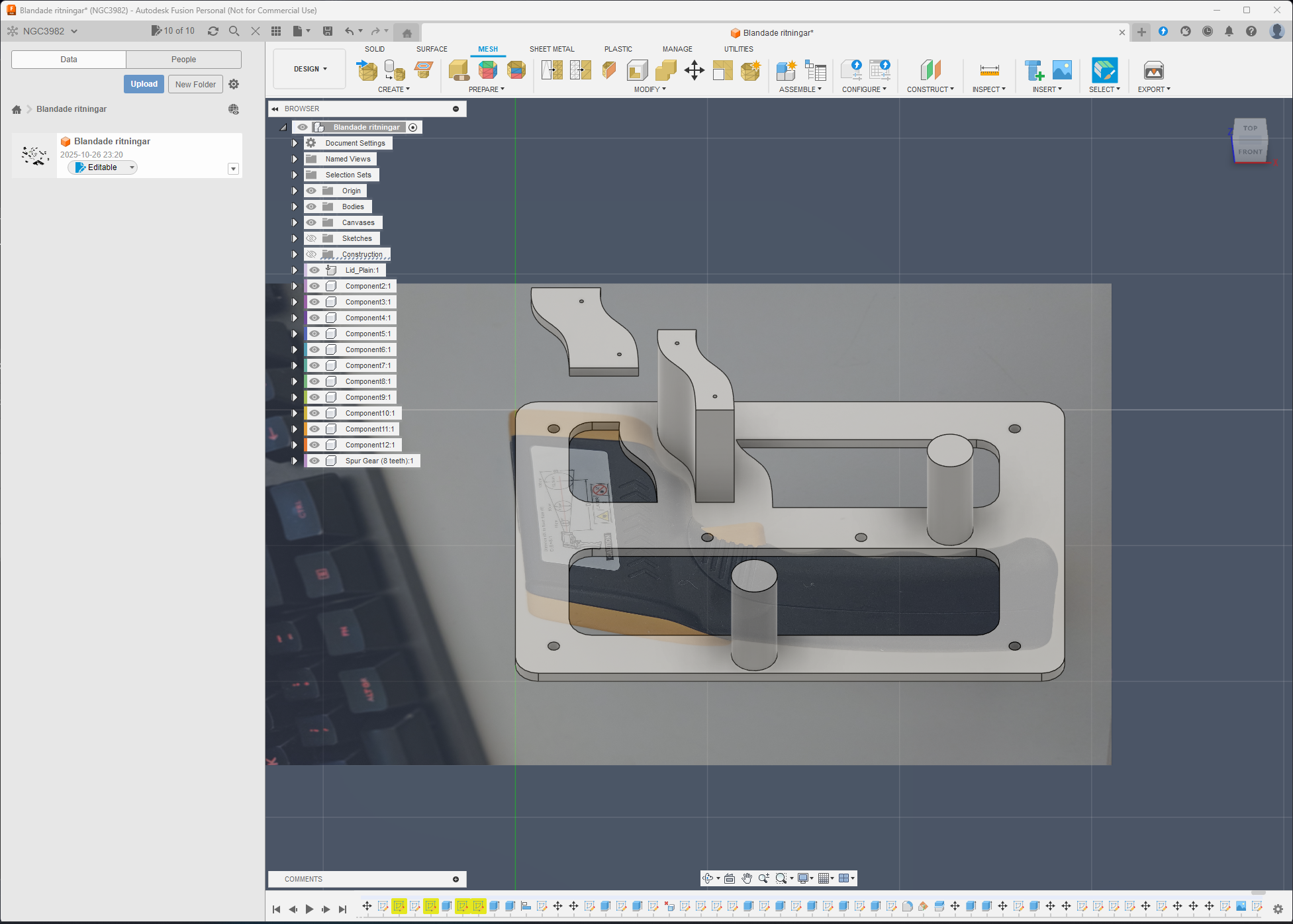Hide Component5:1 using its eye icon

point(314,334)
